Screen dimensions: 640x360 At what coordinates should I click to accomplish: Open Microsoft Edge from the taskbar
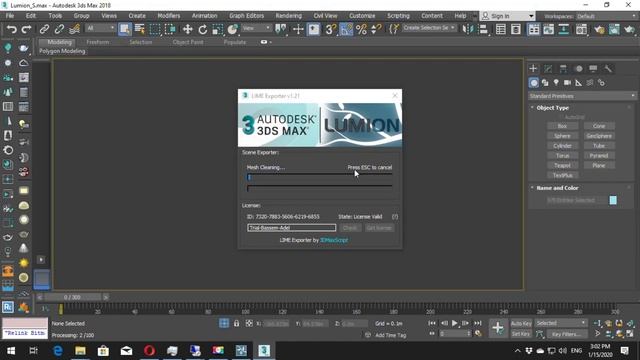58,351
